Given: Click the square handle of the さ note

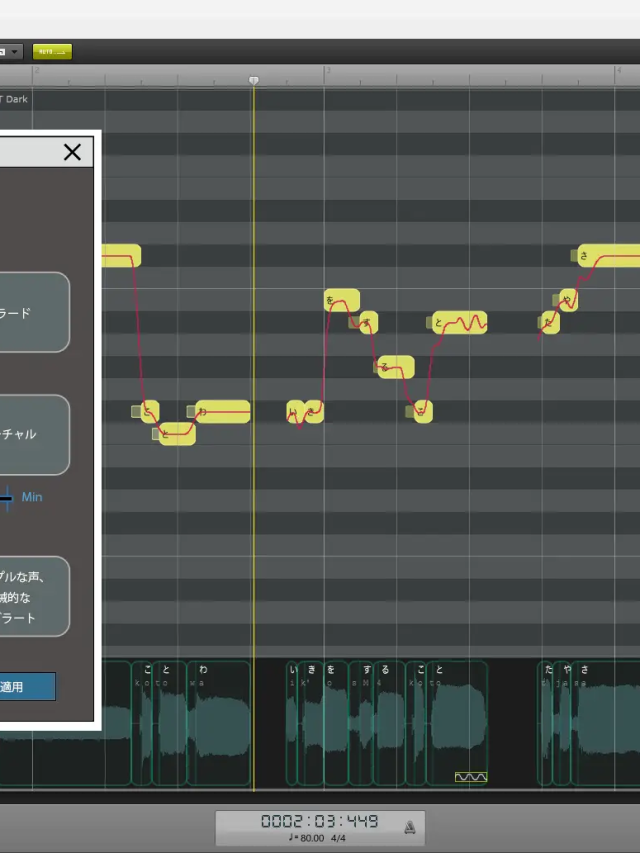Looking at the screenshot, I should pos(576,255).
